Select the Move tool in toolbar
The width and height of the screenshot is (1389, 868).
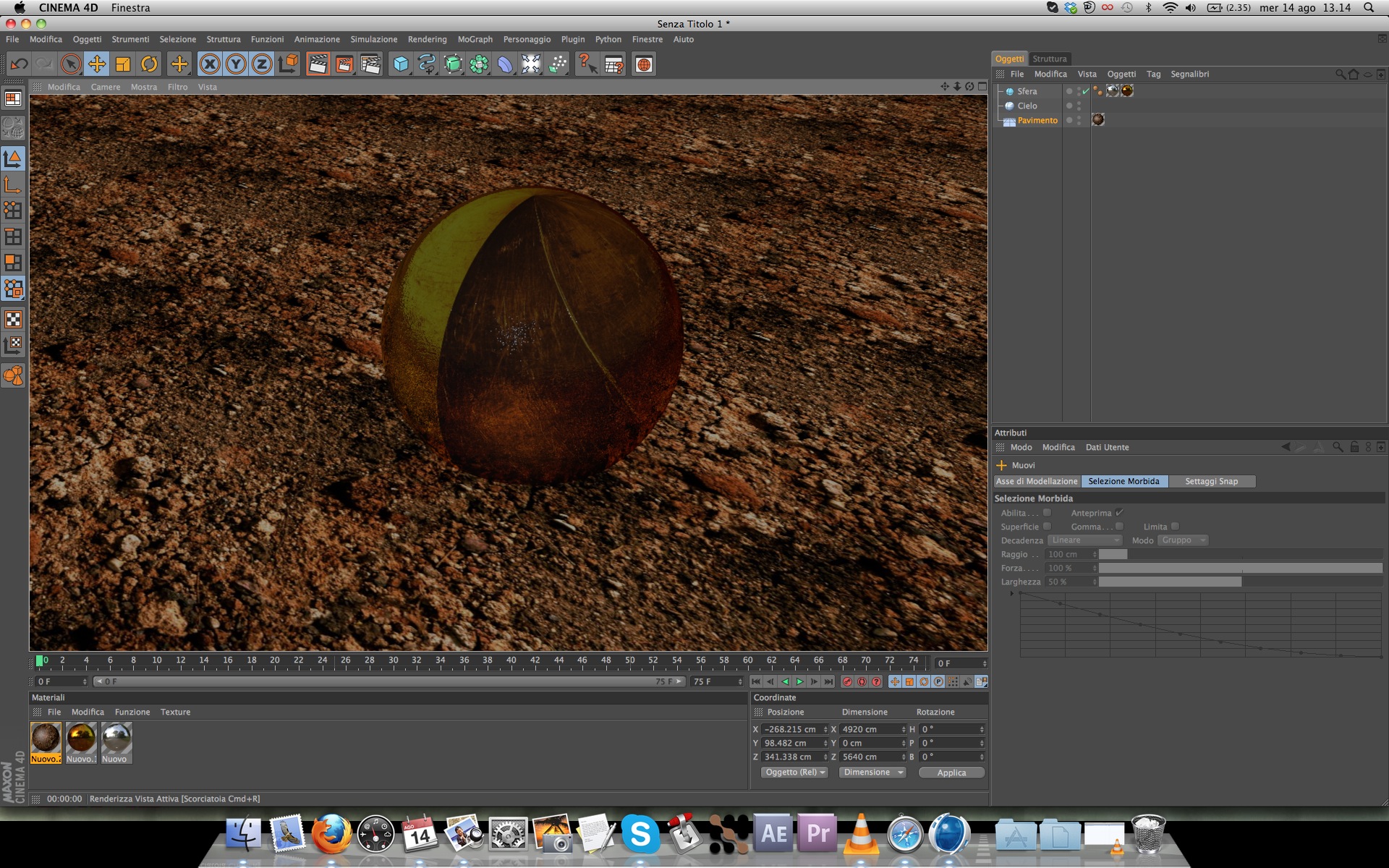96,64
